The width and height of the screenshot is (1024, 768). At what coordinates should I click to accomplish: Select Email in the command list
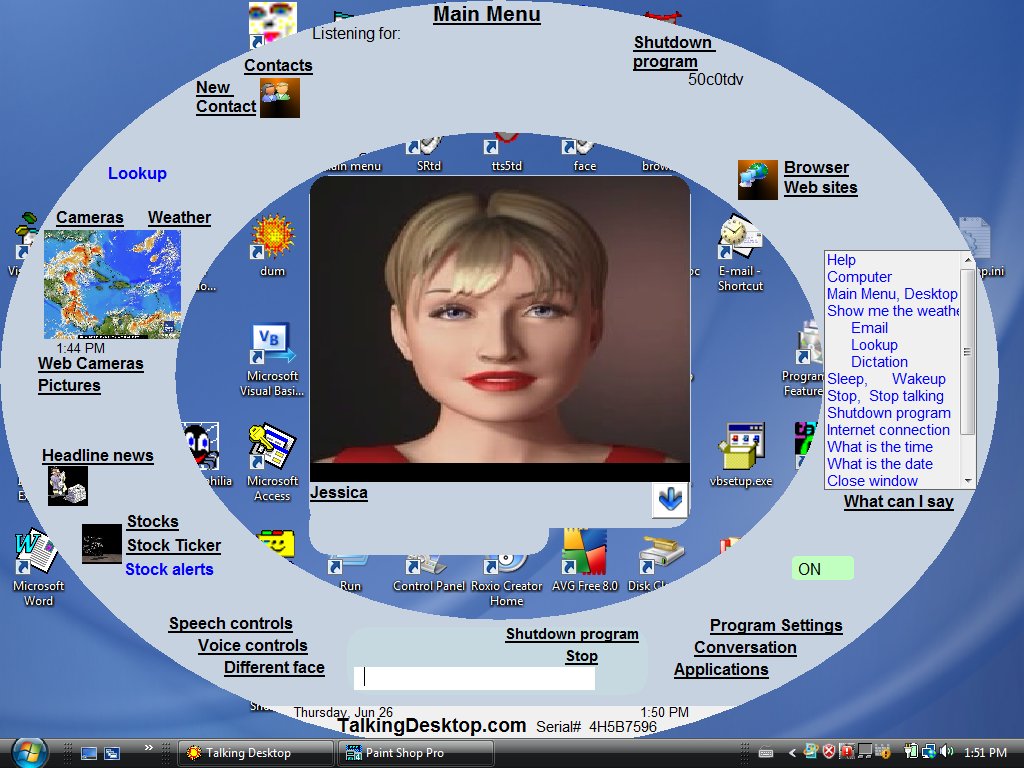click(x=869, y=328)
